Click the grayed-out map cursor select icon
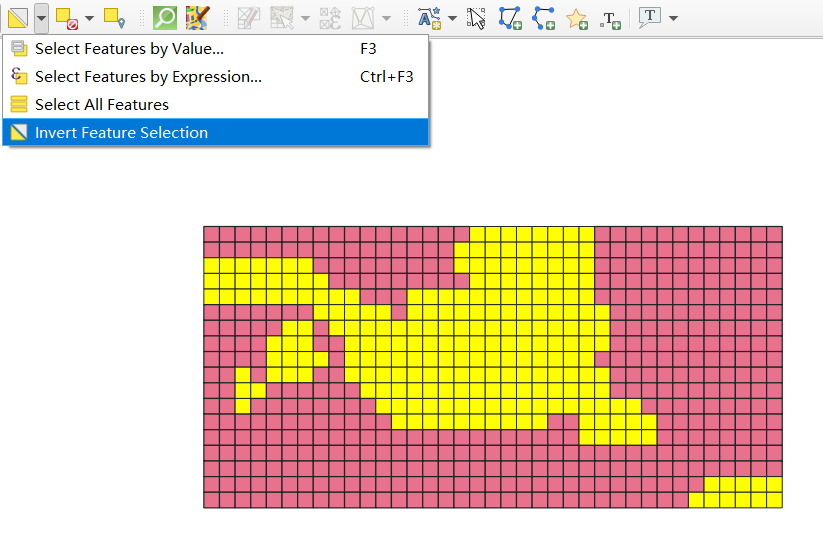 pos(282,18)
